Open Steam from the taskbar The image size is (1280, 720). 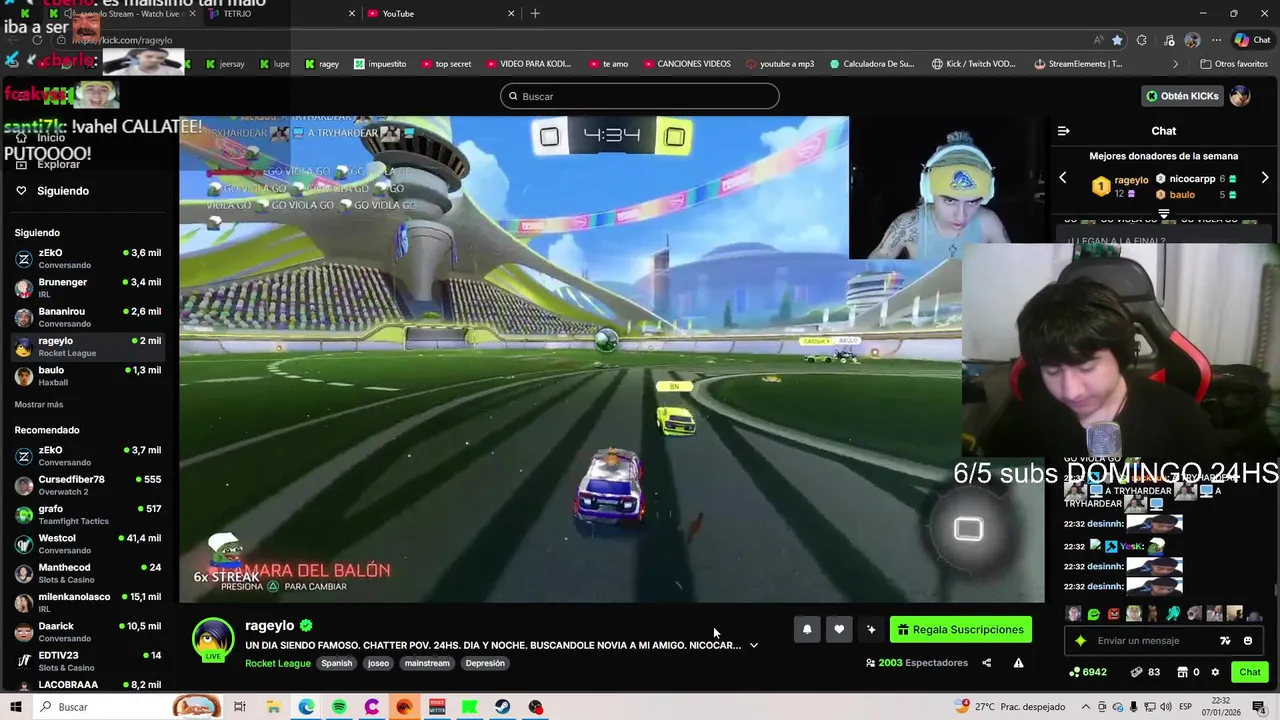[x=503, y=707]
